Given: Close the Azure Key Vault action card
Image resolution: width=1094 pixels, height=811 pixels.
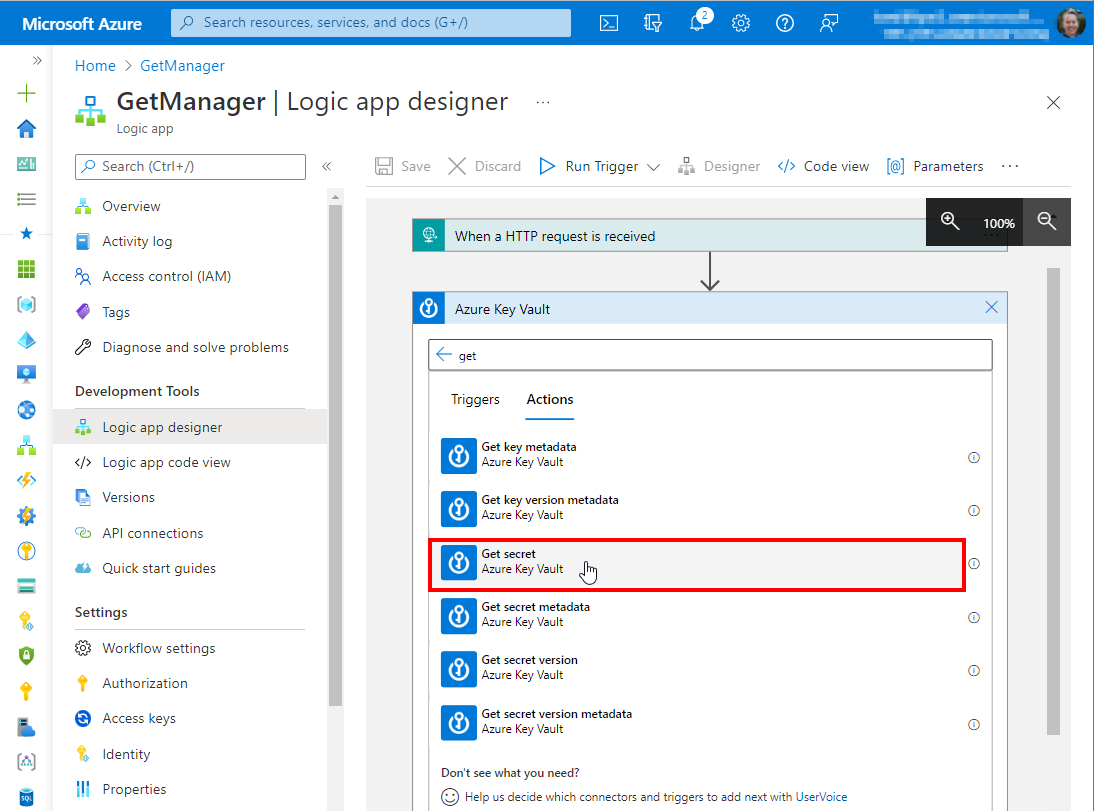Looking at the screenshot, I should [x=991, y=308].
